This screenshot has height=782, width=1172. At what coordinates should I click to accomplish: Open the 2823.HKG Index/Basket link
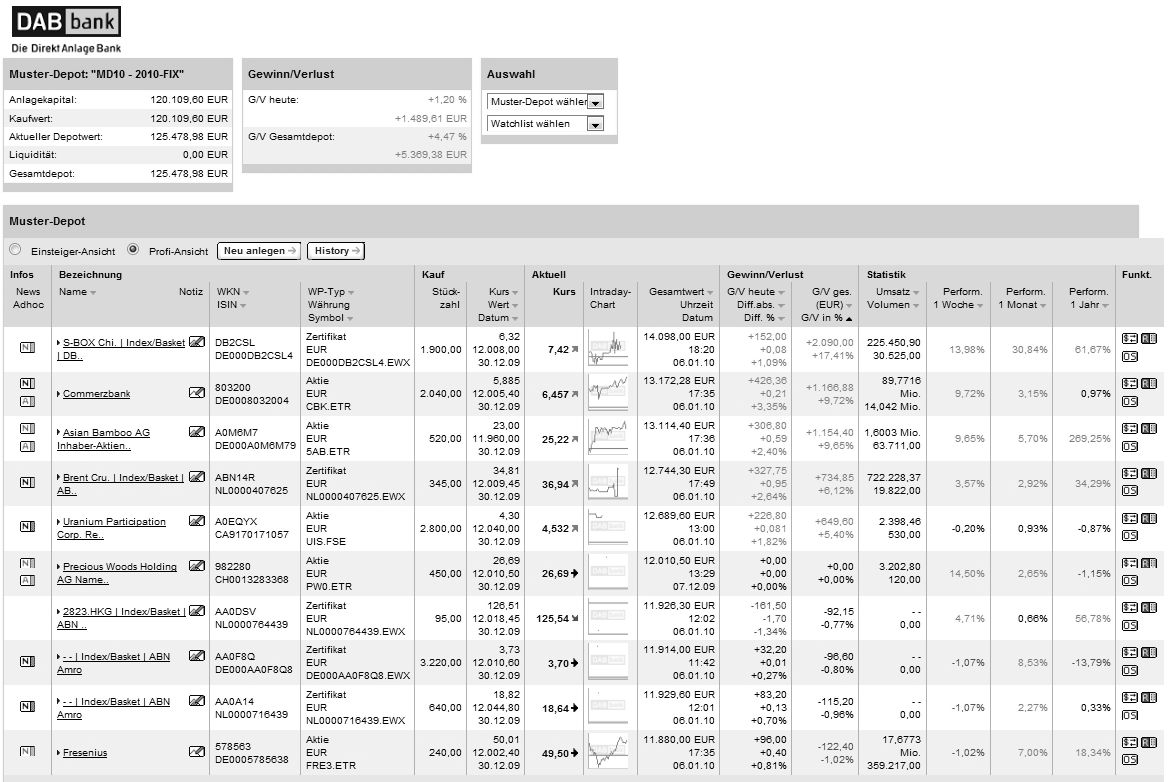(x=121, y=618)
